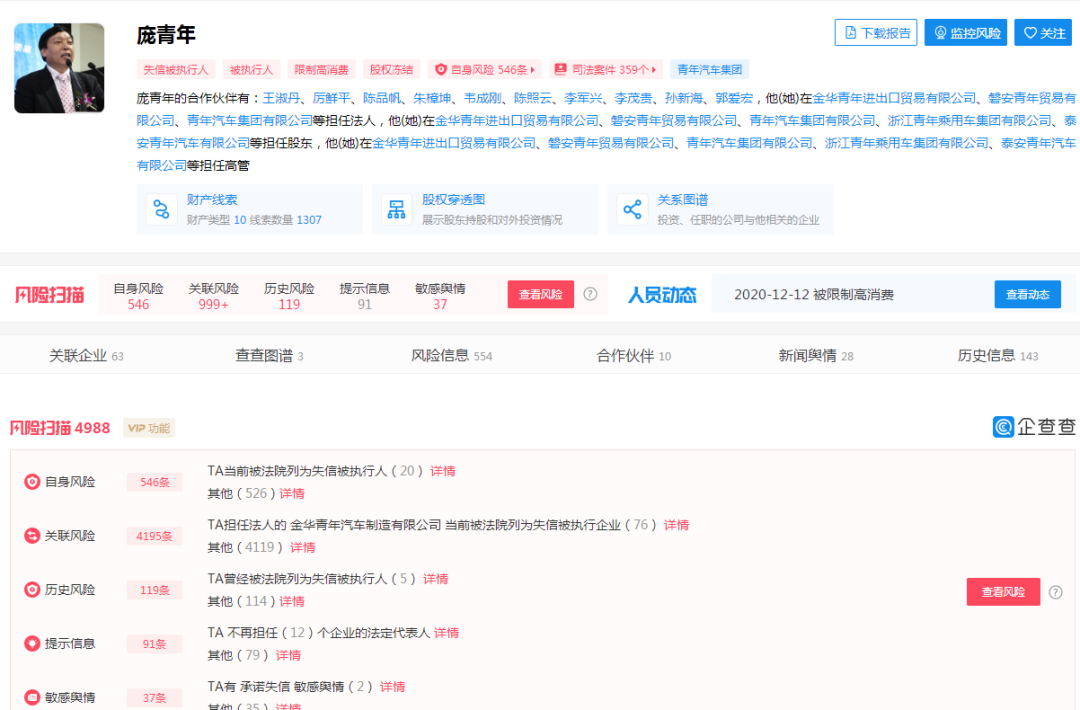Click the 股权冻结 tag
The height and width of the screenshot is (710, 1080).
click(x=391, y=70)
